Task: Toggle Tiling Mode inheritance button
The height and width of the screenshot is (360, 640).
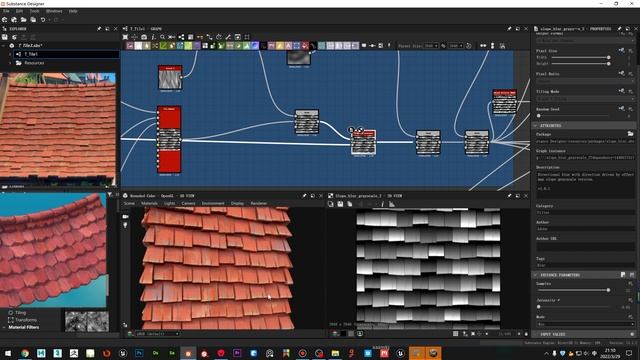Action: (621, 91)
